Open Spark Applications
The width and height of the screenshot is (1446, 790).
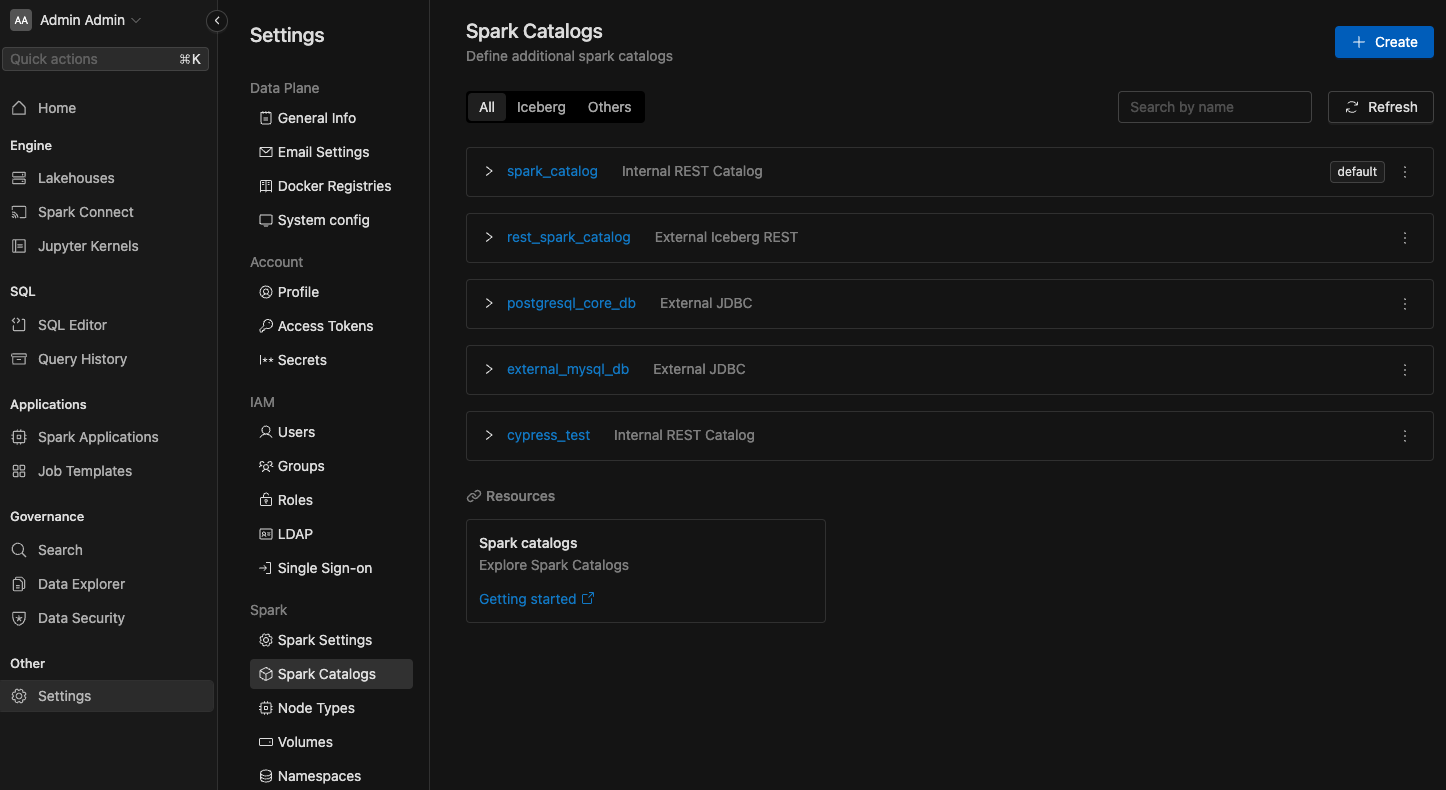(107, 437)
